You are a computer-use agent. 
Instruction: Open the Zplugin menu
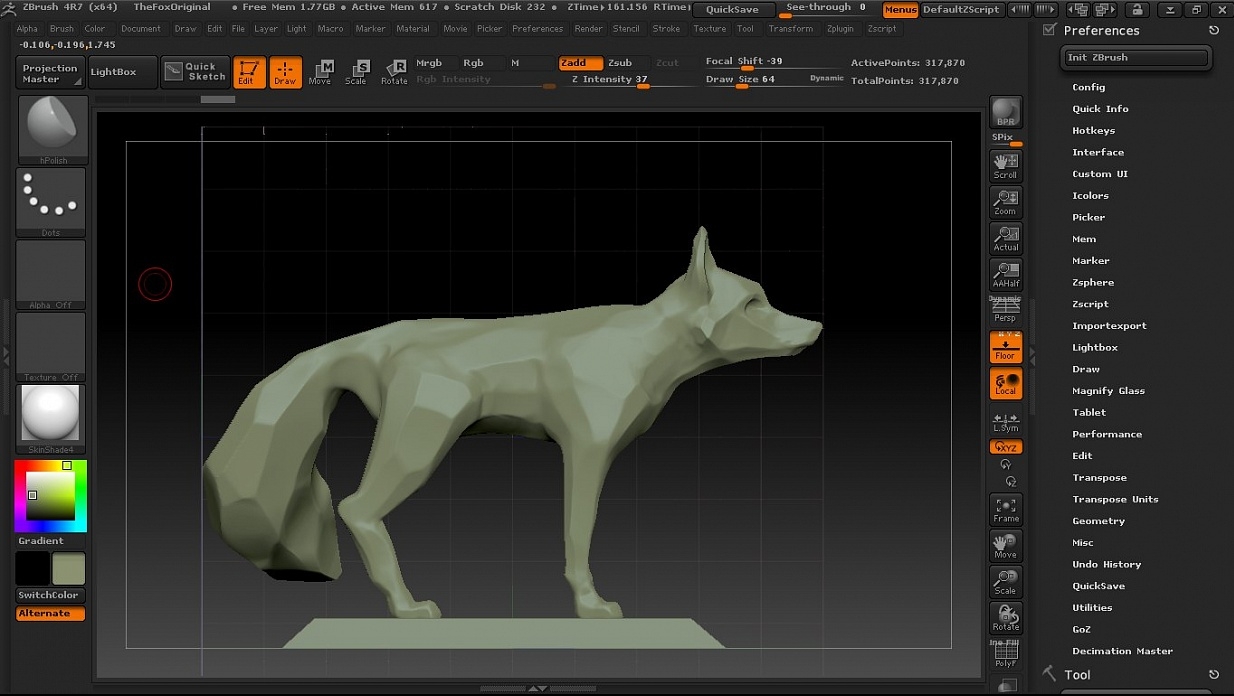click(840, 29)
